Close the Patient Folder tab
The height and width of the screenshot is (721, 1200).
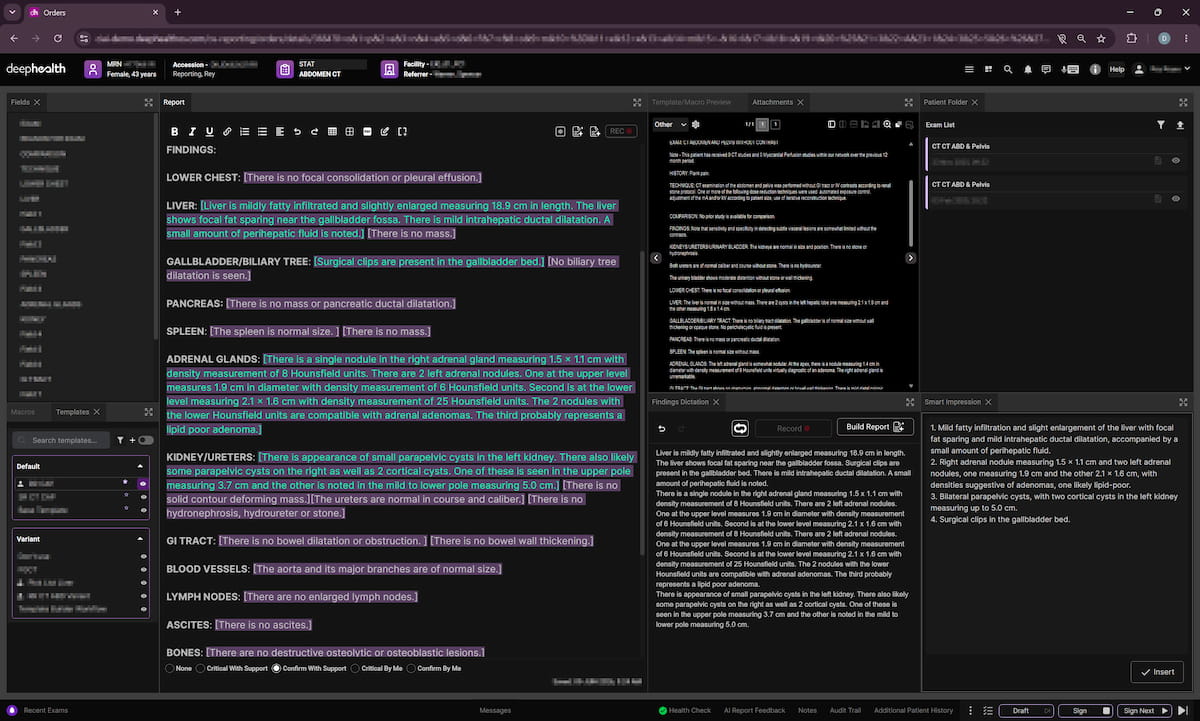977,102
